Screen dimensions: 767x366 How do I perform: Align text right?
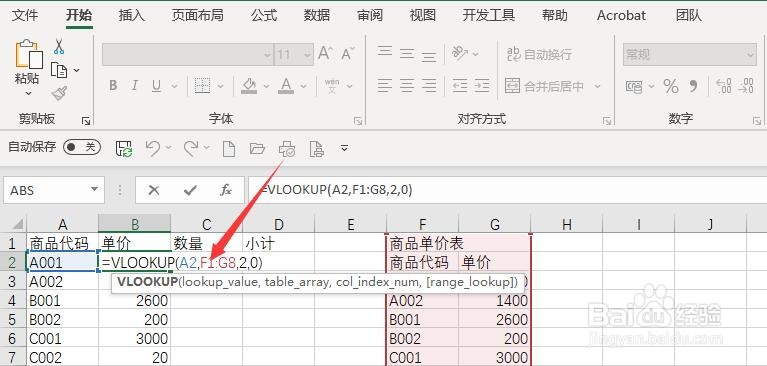[x=429, y=86]
